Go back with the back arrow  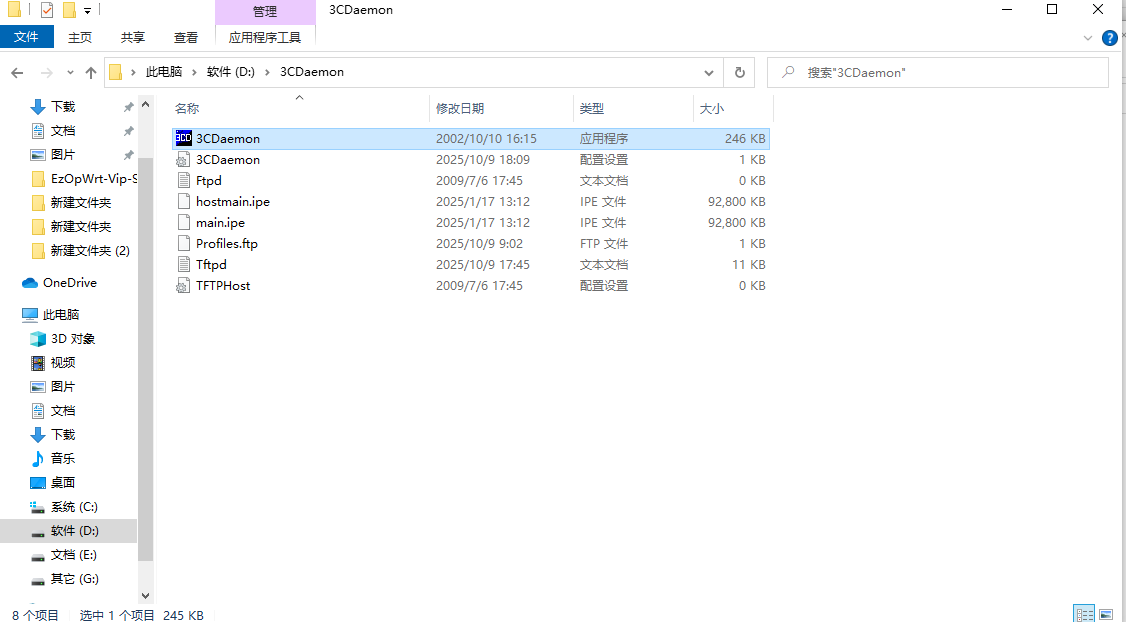pos(17,73)
